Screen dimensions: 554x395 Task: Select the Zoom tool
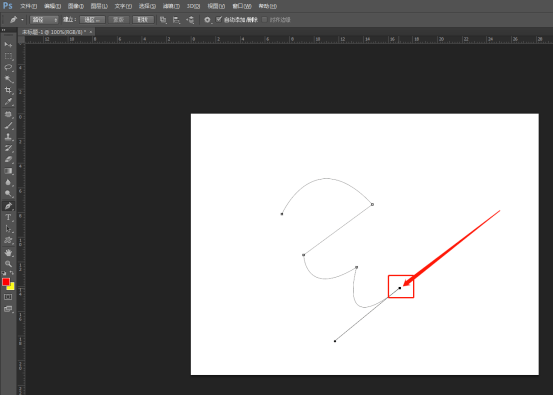(8, 264)
